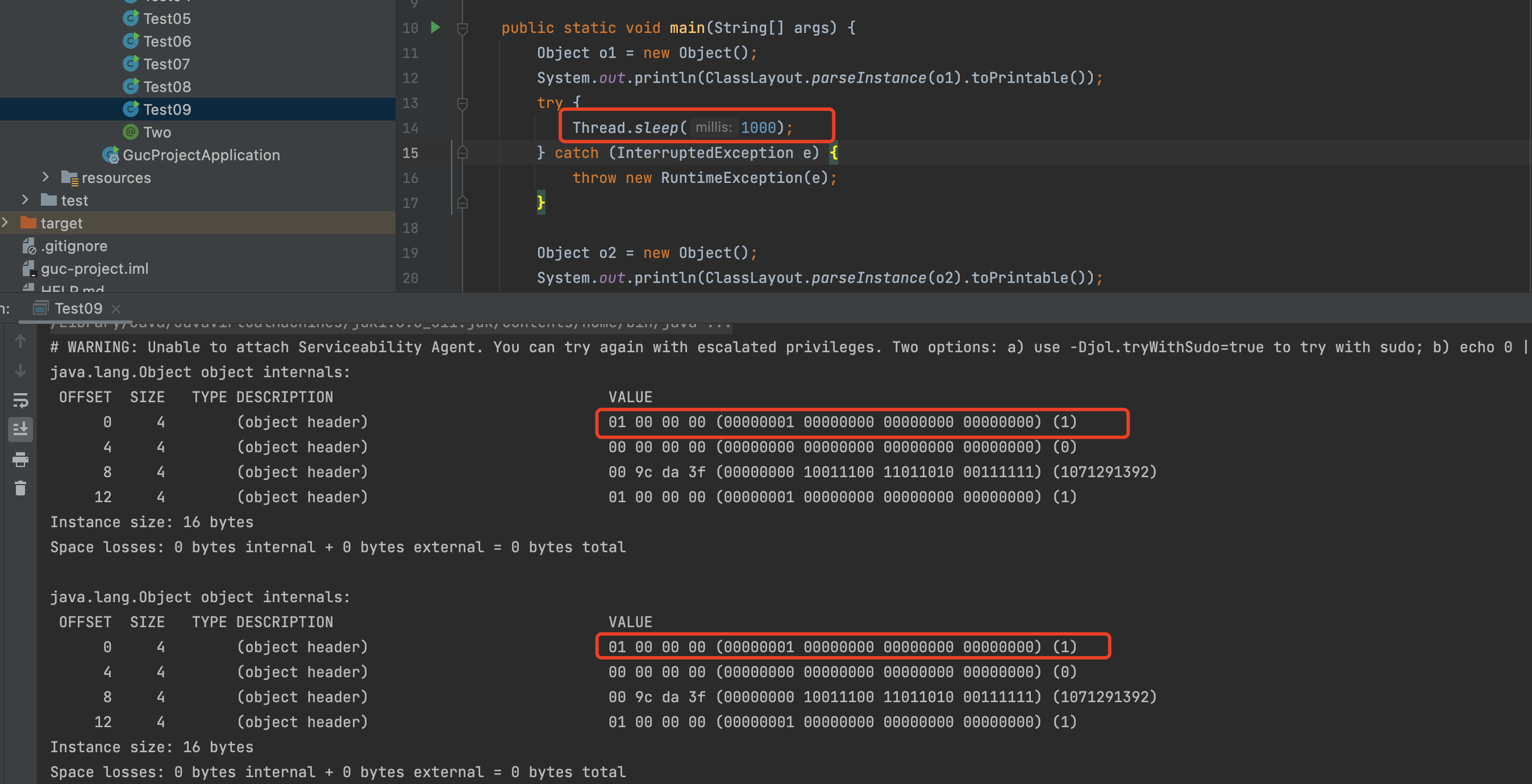Click the green Run gutter arrow for main
Viewport: 1532px width, 784px height.
pos(435,27)
